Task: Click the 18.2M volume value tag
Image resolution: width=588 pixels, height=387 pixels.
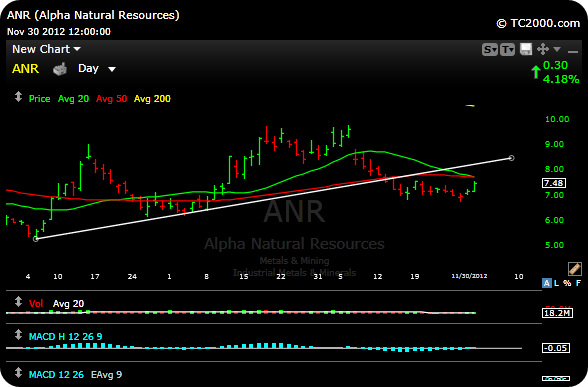Action: click(557, 313)
